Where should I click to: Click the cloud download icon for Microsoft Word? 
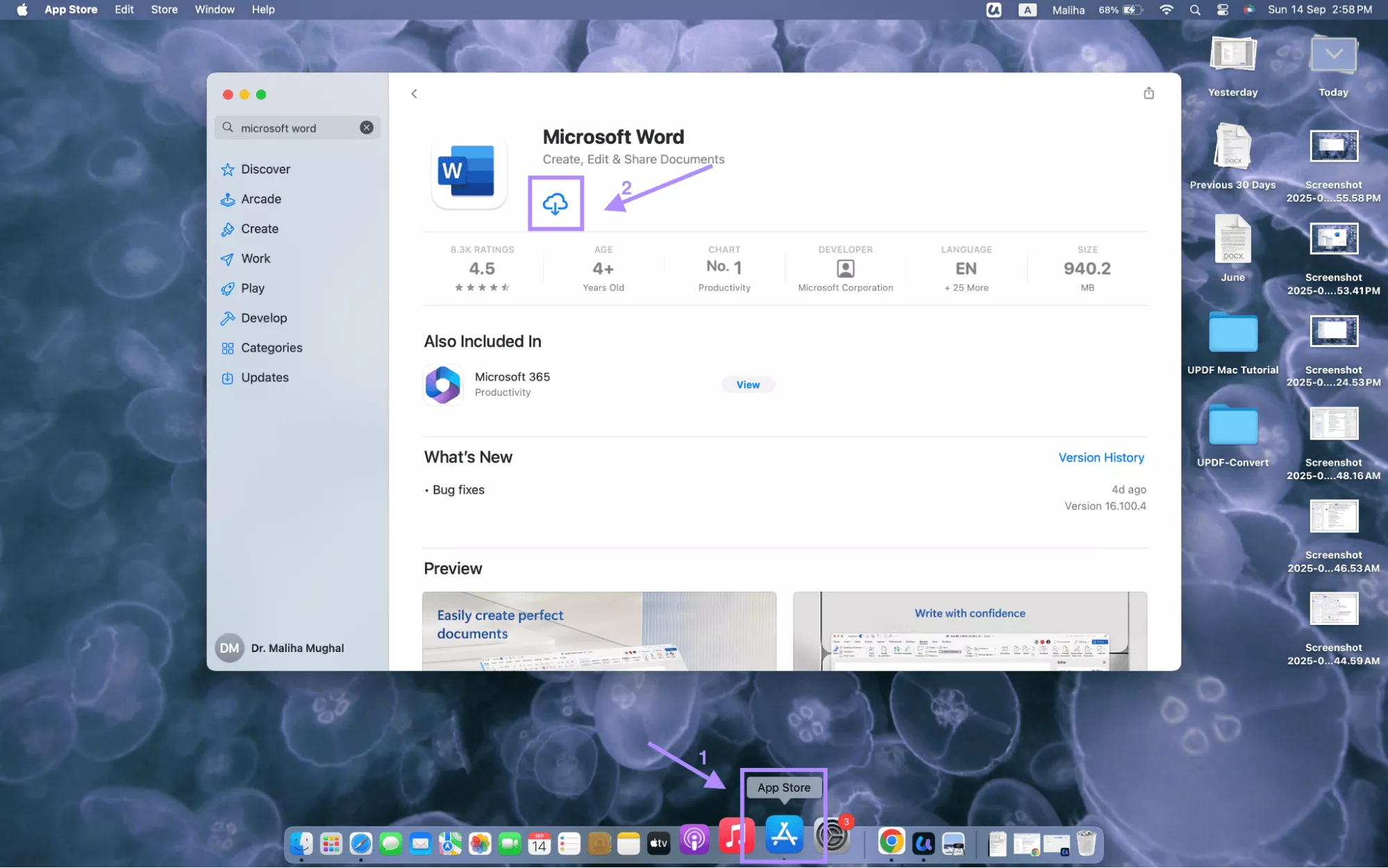pos(555,203)
